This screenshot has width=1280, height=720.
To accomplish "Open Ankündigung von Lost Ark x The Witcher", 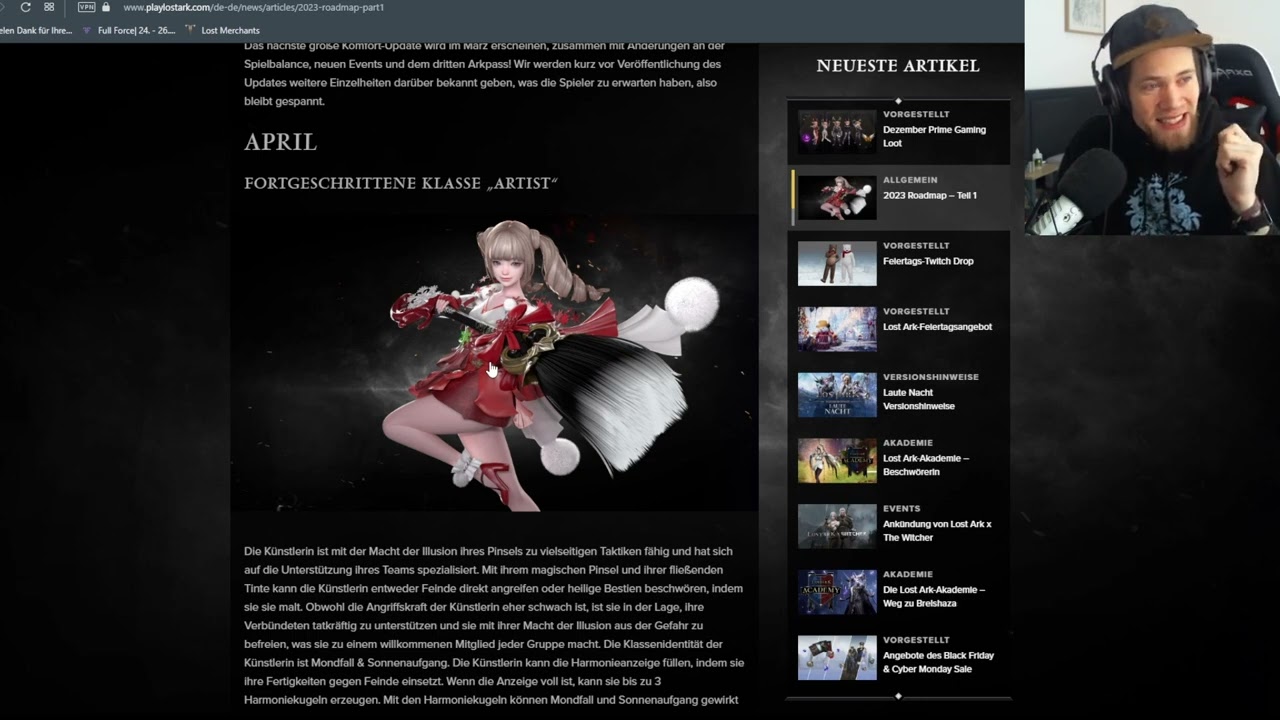I will (x=937, y=531).
